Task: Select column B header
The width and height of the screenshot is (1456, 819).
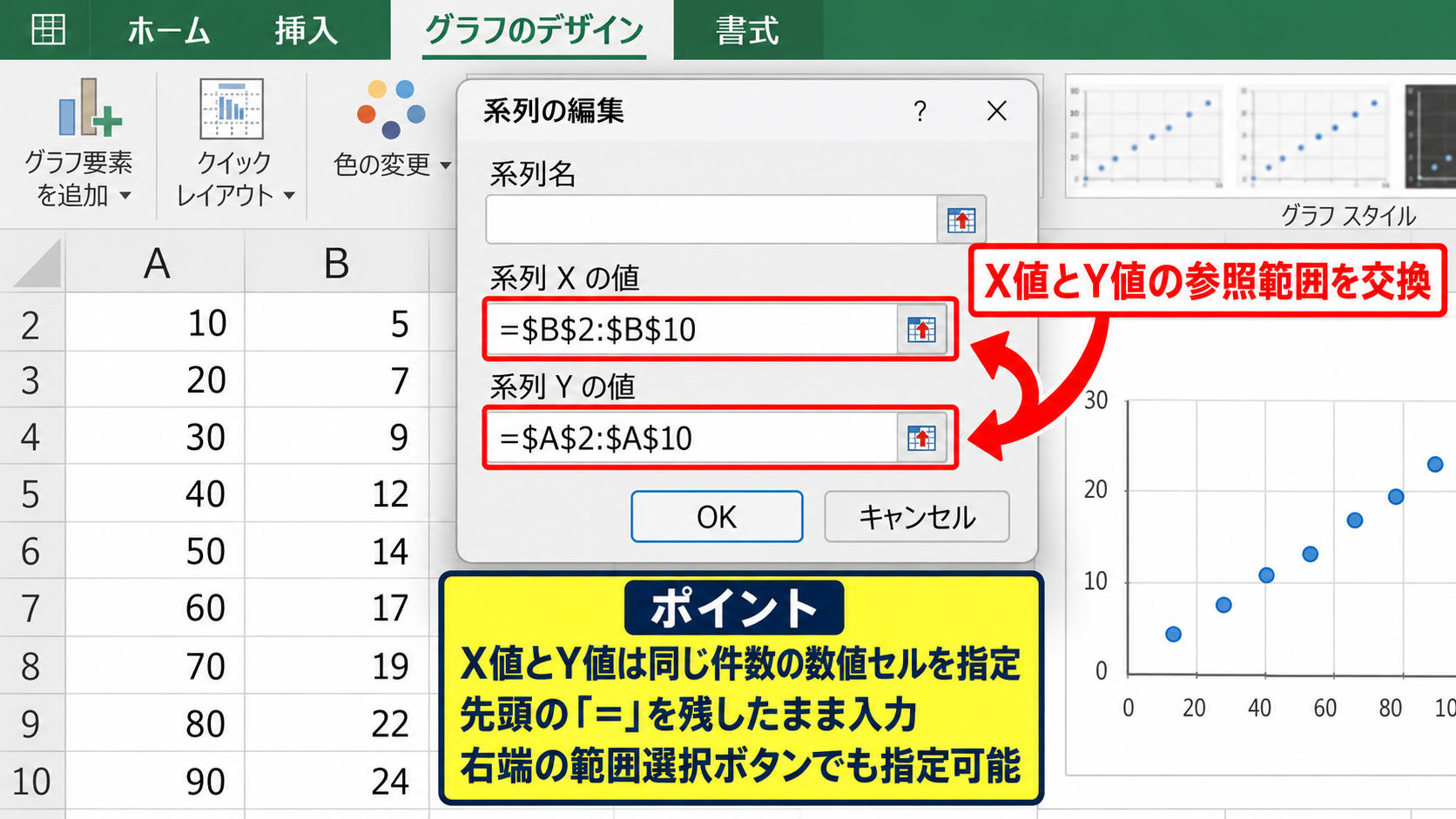Action: [337, 263]
